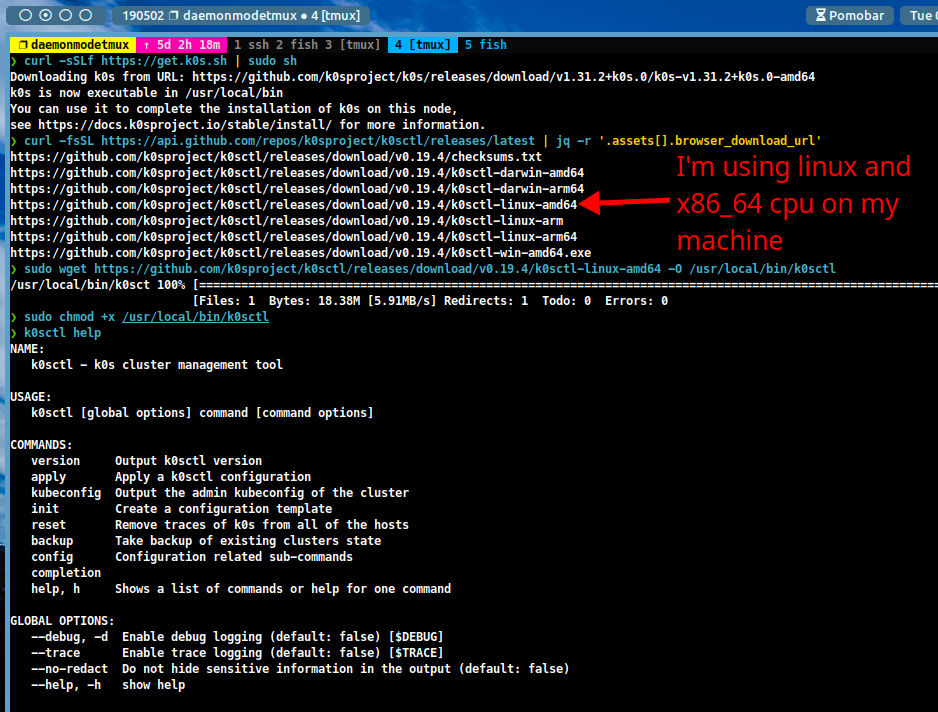Viewport: 938px width, 712px height.
Task: Click the 'help, h' command entry
Action: 56,589
